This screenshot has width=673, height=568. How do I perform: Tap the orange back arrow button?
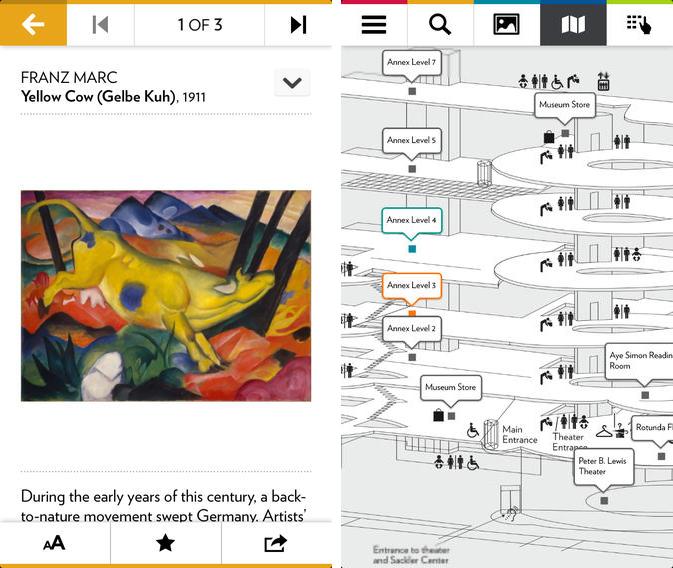point(33,24)
